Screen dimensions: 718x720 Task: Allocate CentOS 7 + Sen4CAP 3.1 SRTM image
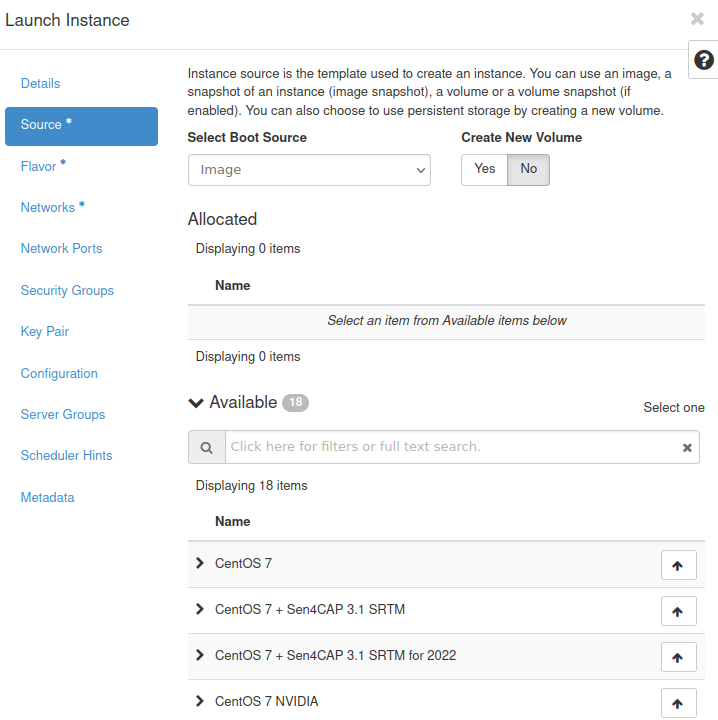tap(678, 611)
